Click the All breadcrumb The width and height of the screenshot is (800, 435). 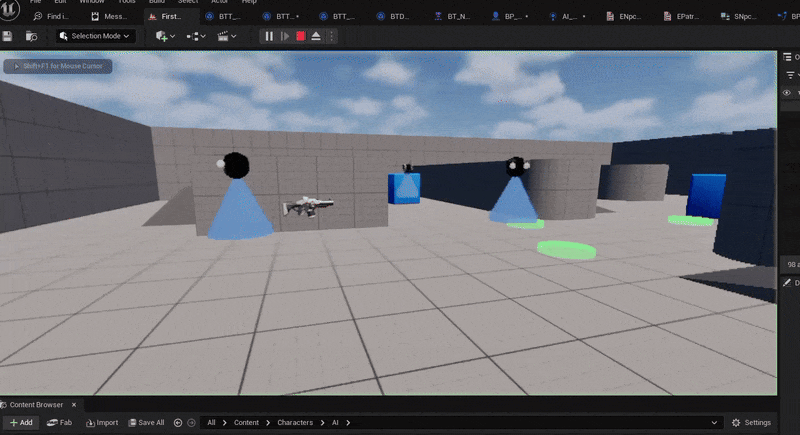(211, 422)
